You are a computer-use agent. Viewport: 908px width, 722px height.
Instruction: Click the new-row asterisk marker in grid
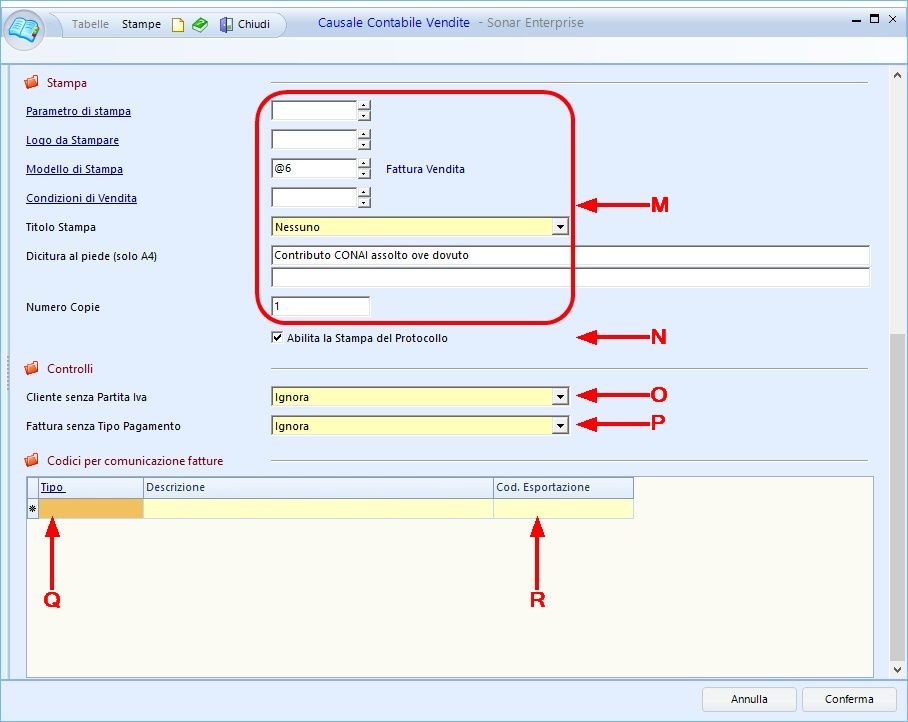tap(32, 509)
